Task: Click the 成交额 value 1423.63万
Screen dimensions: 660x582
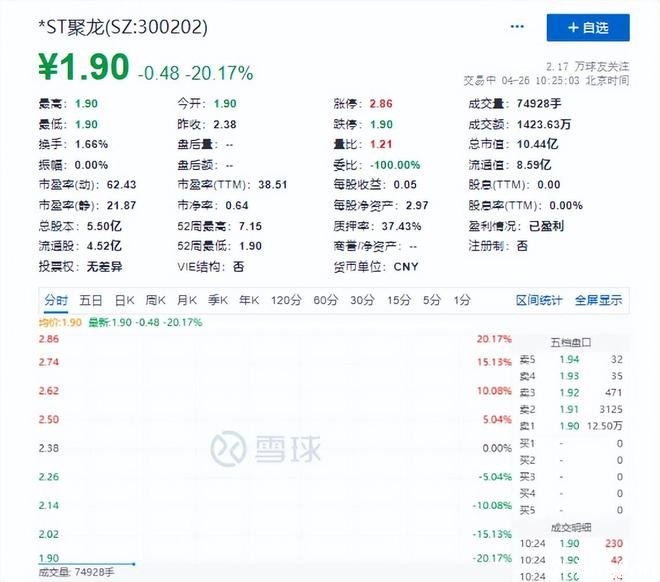Action: [544, 125]
